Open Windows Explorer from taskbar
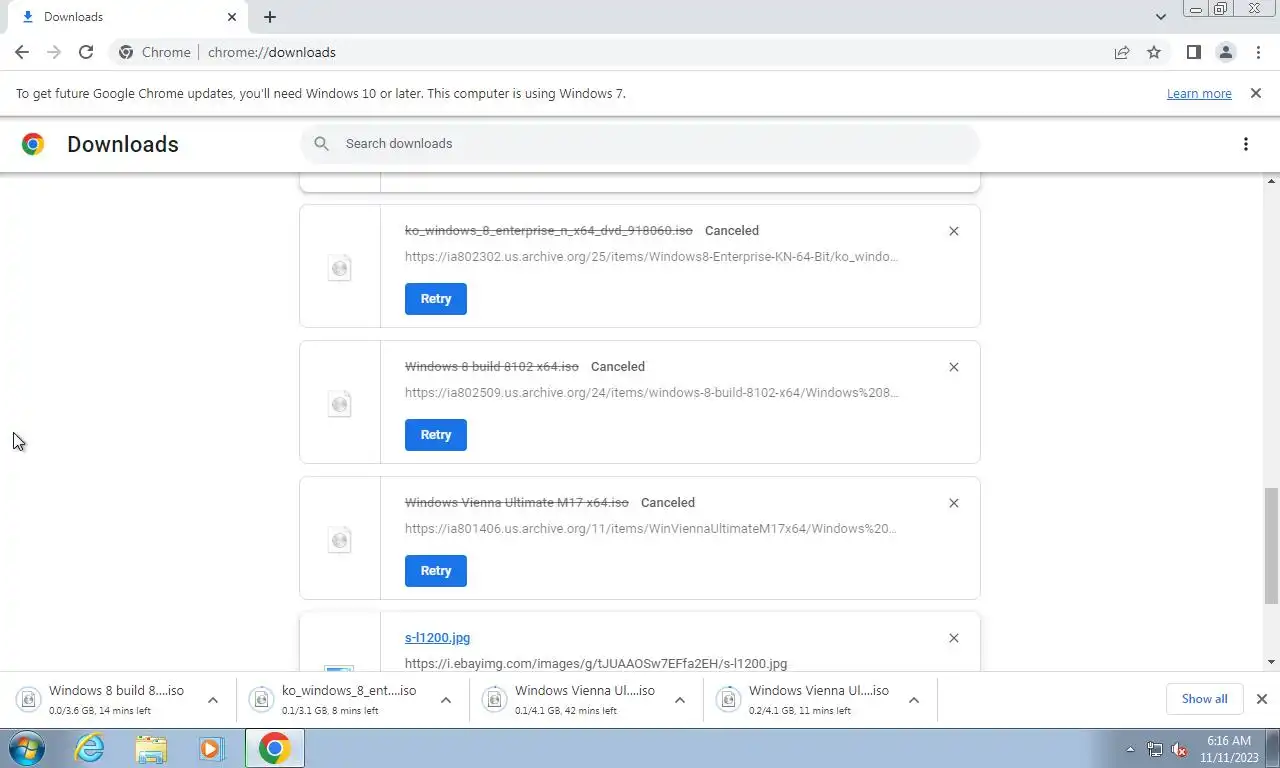 [151, 748]
